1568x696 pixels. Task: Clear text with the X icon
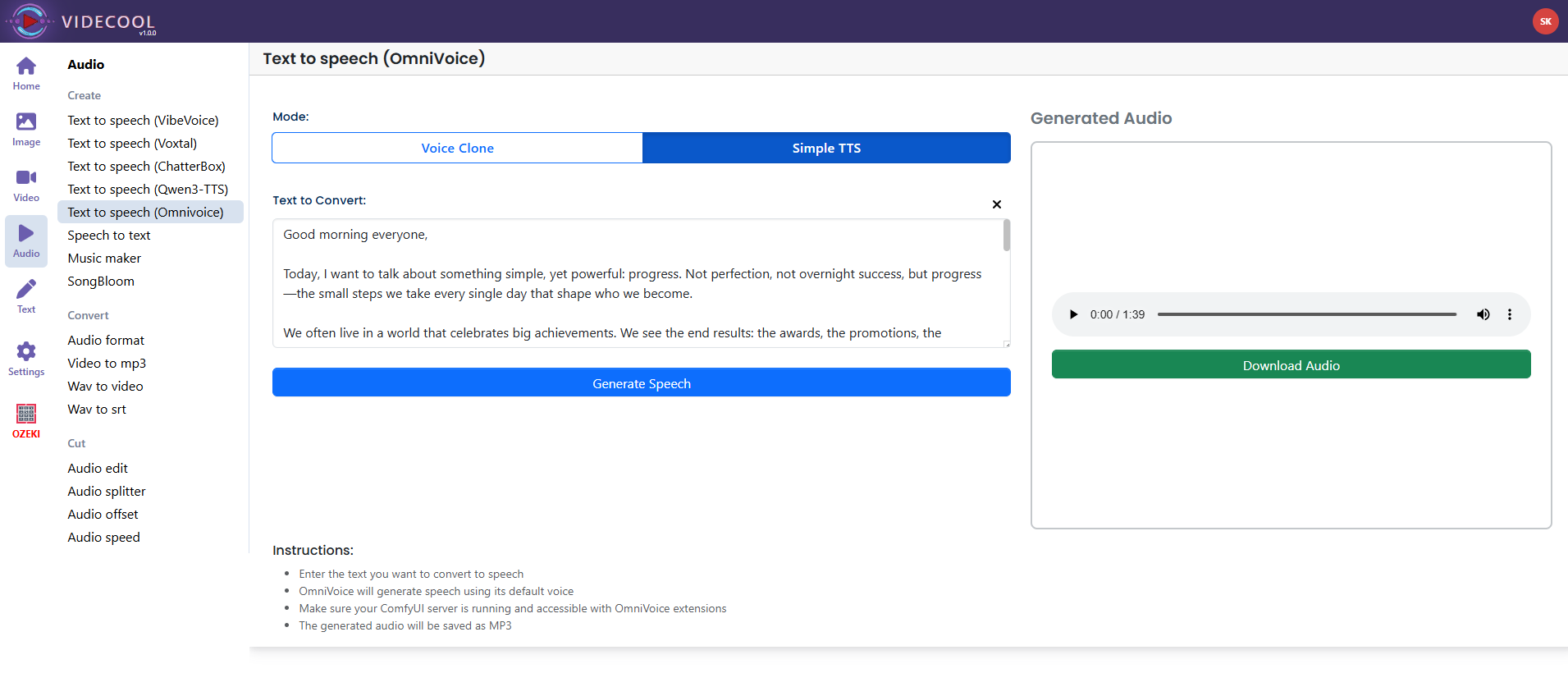click(997, 204)
